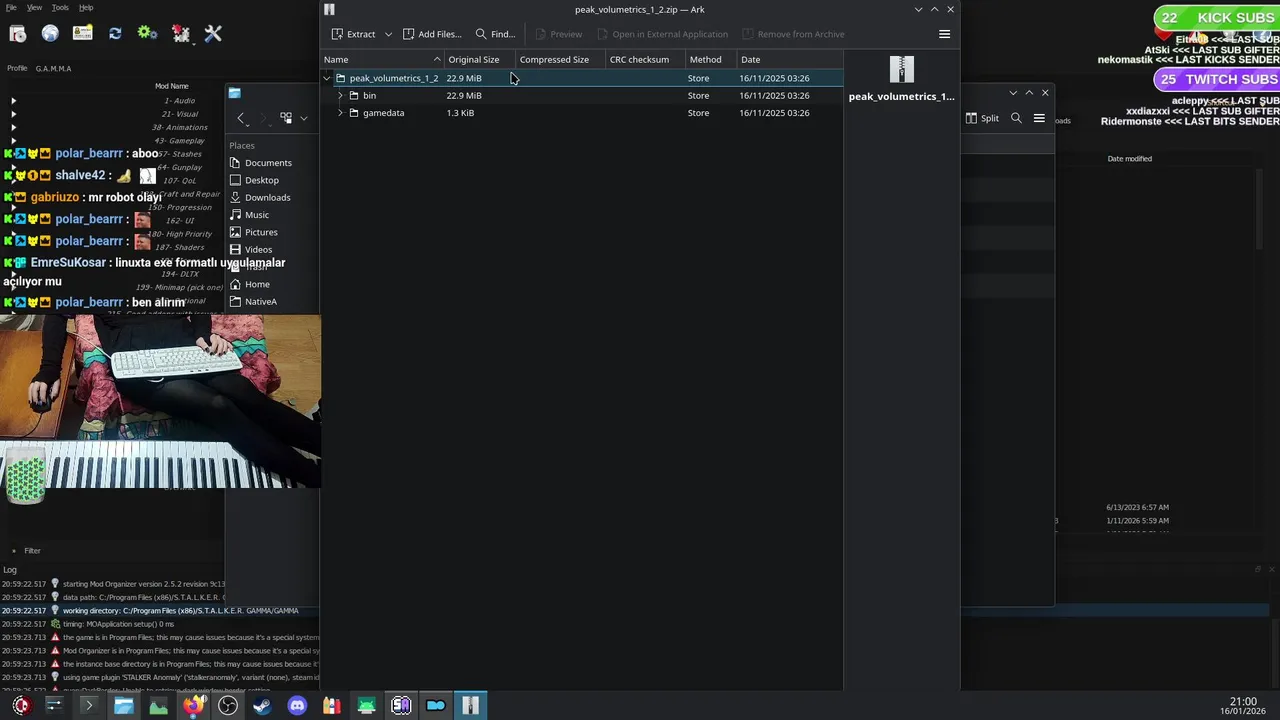Image resolution: width=1280 pixels, height=720 pixels.
Task: Click the sliders settings icon on the taskbar
Action: coord(54,705)
